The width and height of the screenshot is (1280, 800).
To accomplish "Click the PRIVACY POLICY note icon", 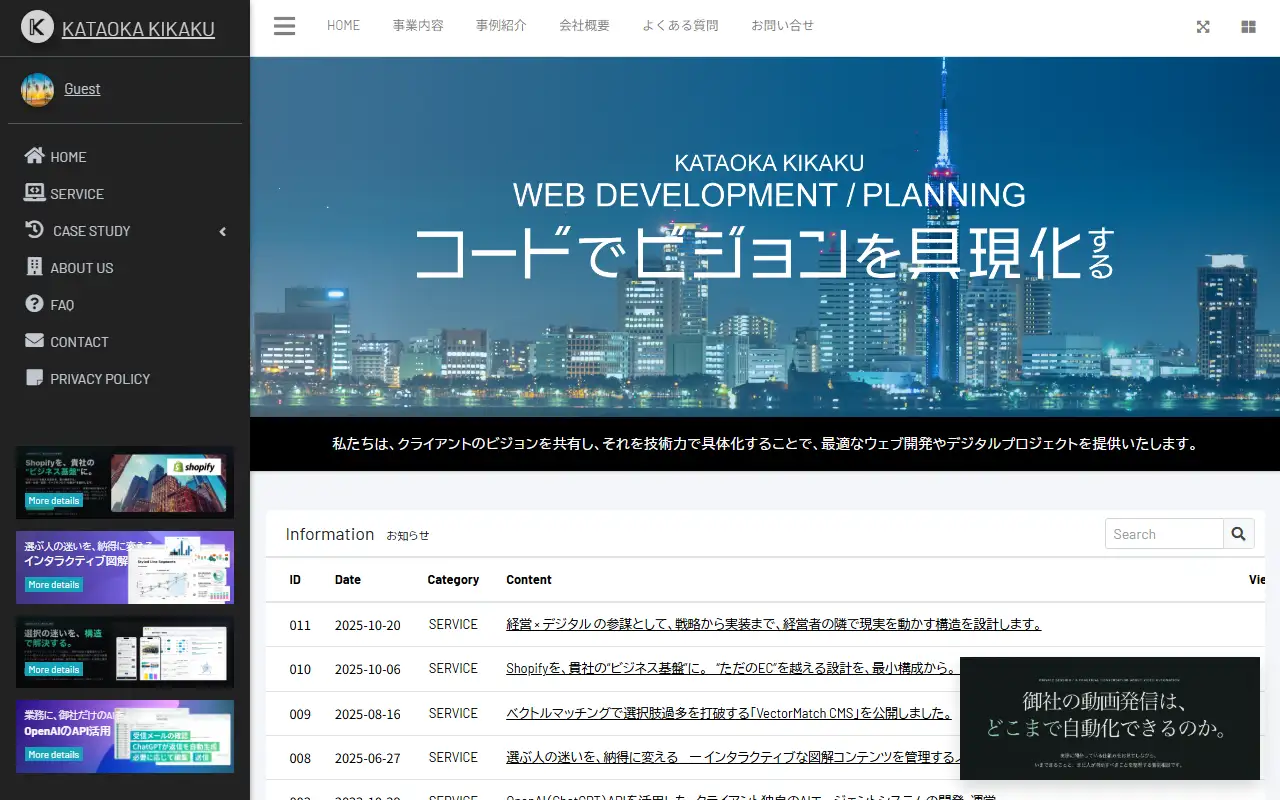I will [x=34, y=378].
